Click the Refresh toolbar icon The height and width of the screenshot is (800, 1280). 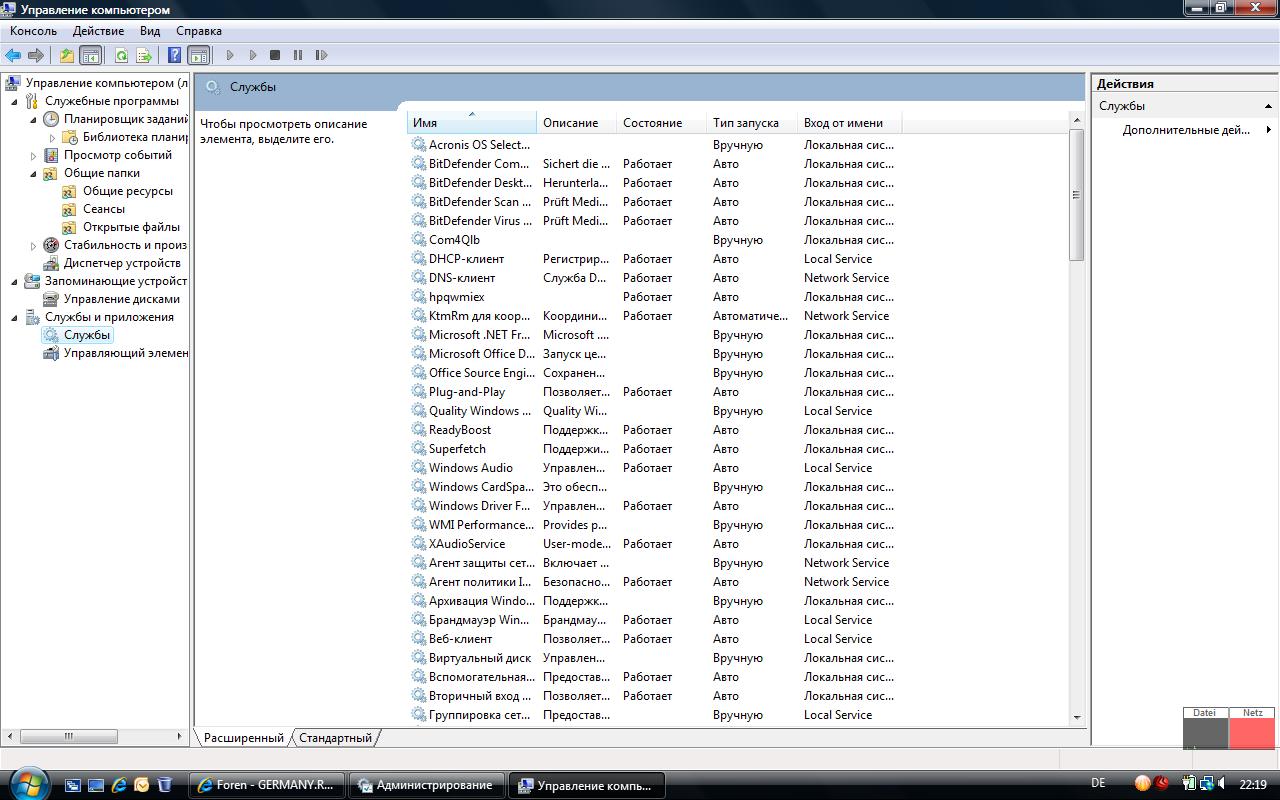[121, 55]
